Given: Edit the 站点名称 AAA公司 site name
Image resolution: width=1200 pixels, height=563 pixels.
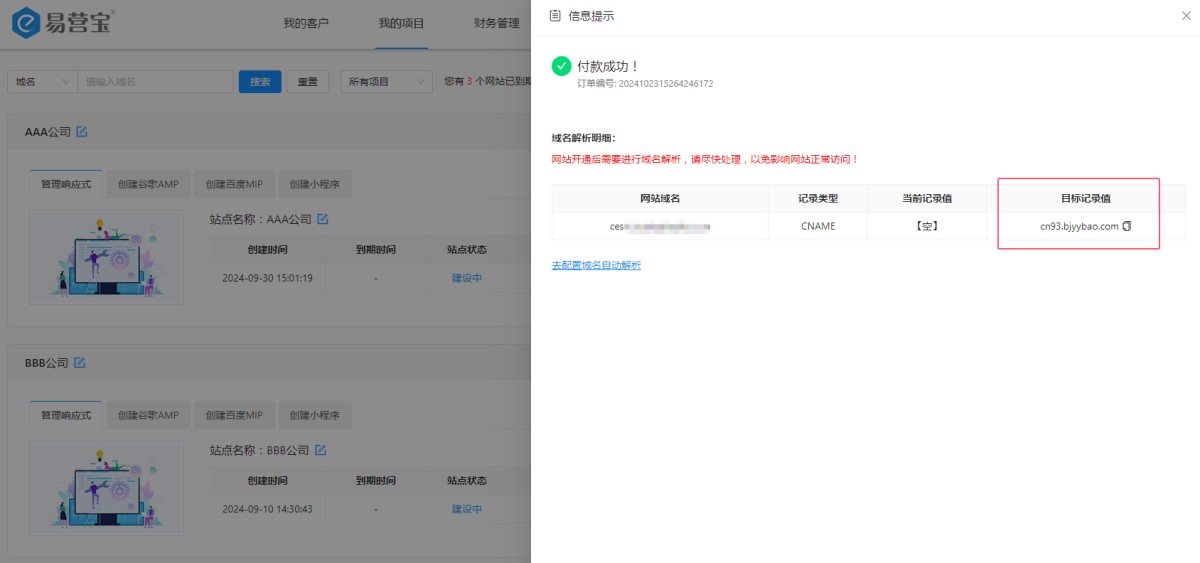Looking at the screenshot, I should point(322,219).
